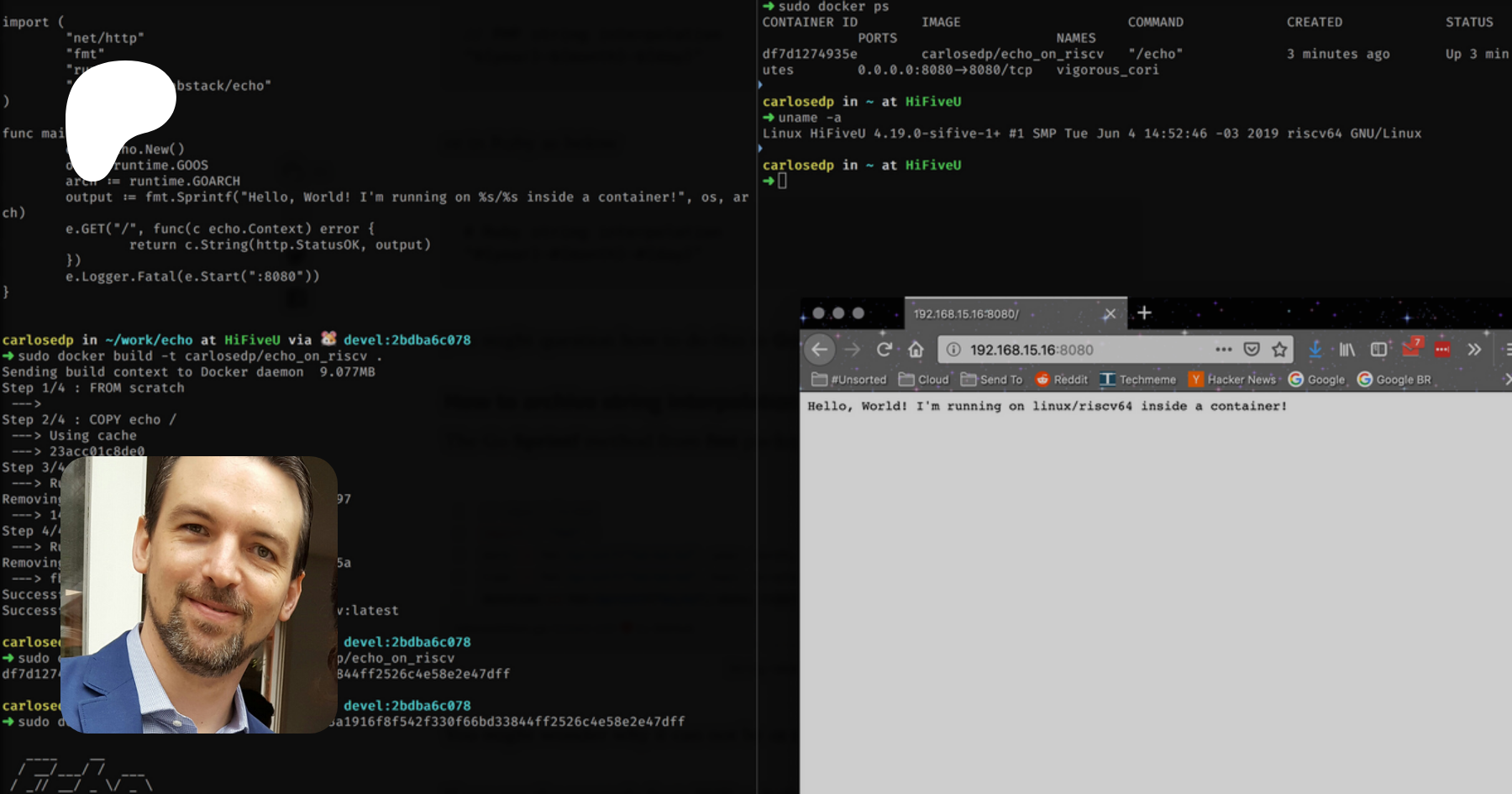
Task: Open the Reddit bookmark
Action: coord(1062,380)
